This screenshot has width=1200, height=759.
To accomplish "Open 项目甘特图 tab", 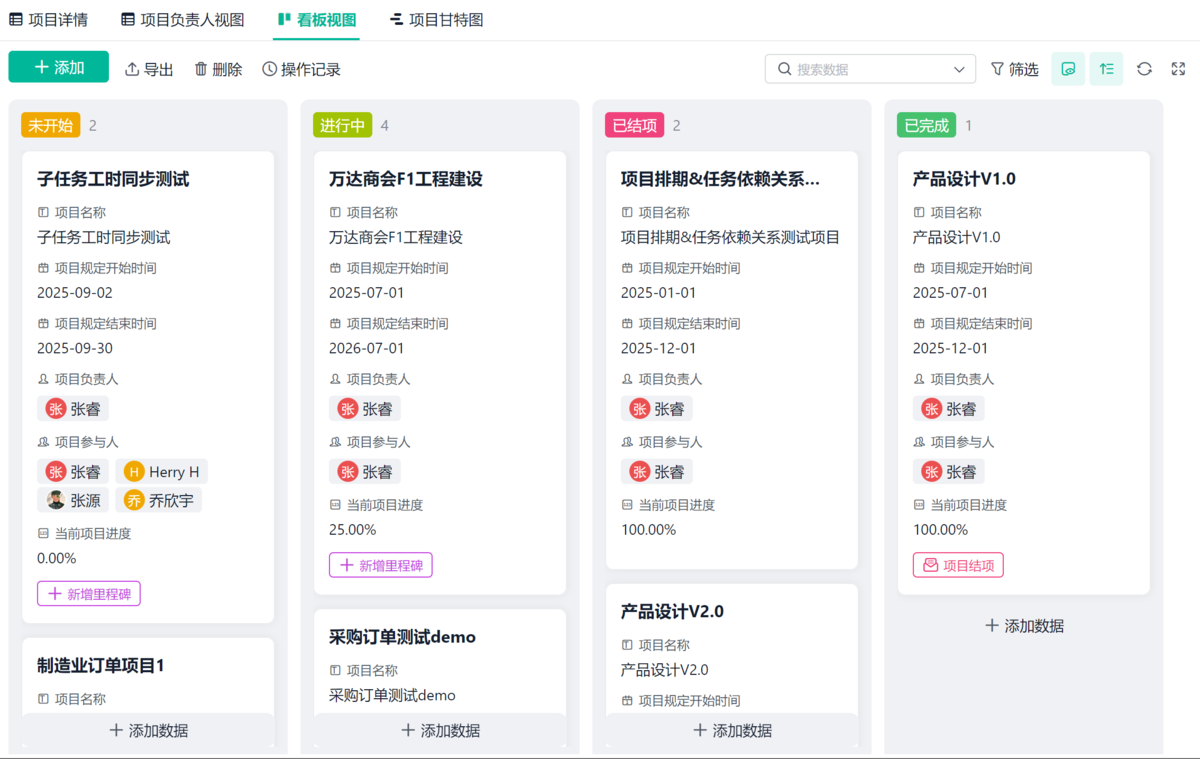I will (x=437, y=19).
